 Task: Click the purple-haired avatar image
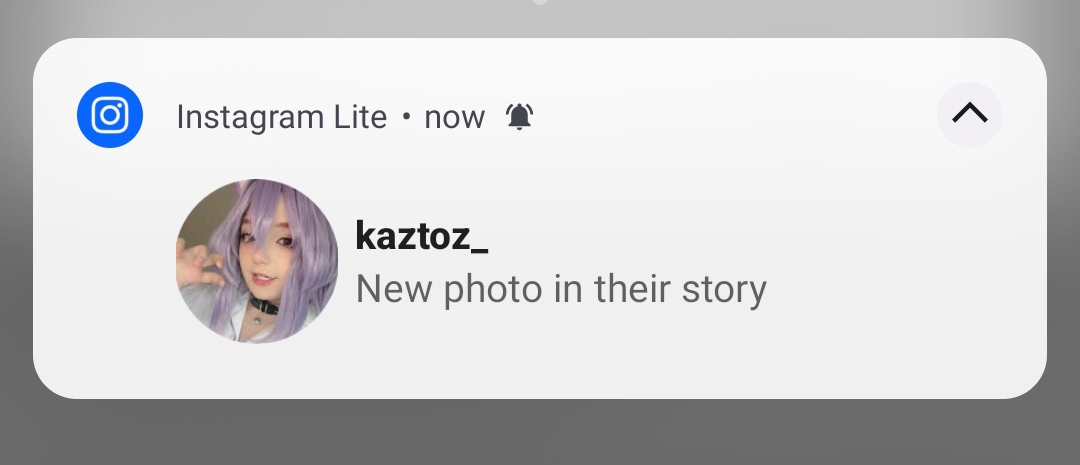pyautogui.click(x=257, y=261)
